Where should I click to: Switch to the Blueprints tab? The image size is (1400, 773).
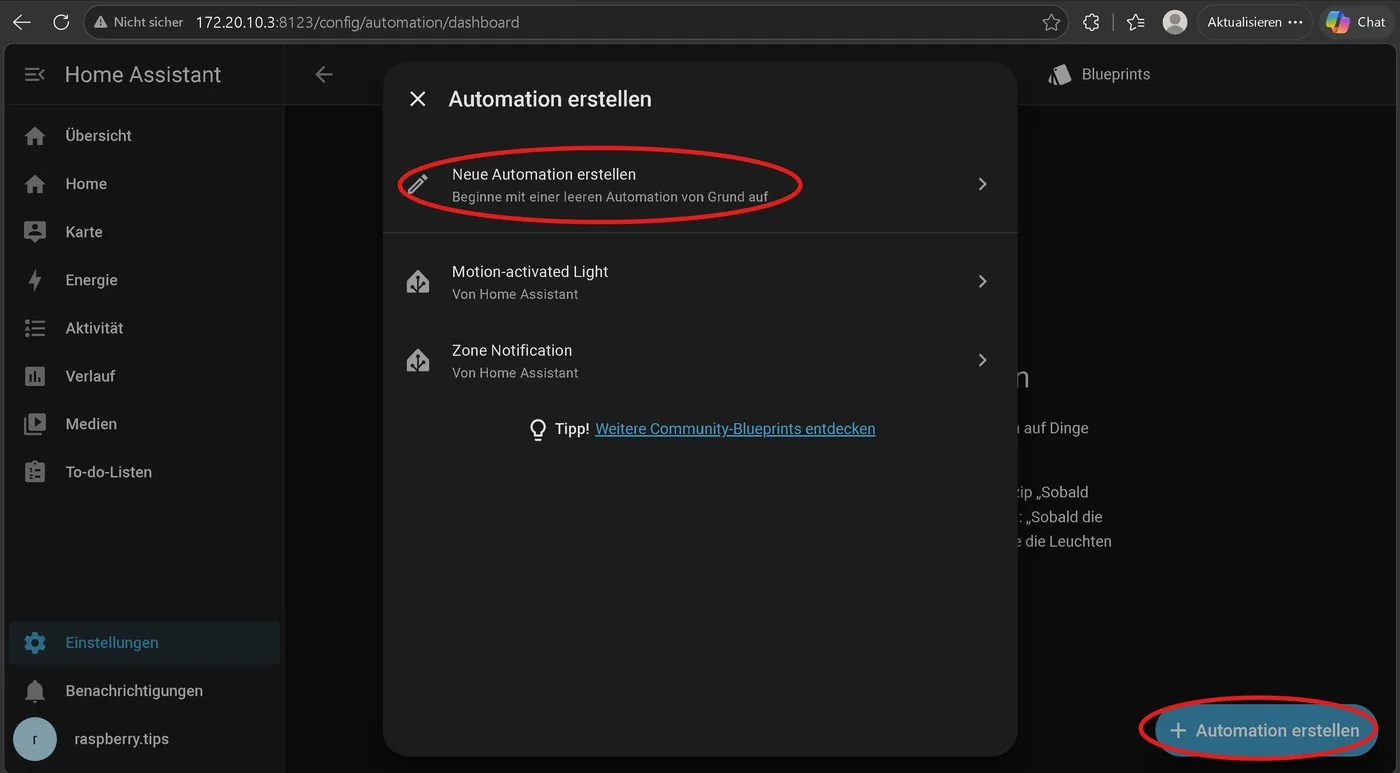pyautogui.click(x=1100, y=74)
